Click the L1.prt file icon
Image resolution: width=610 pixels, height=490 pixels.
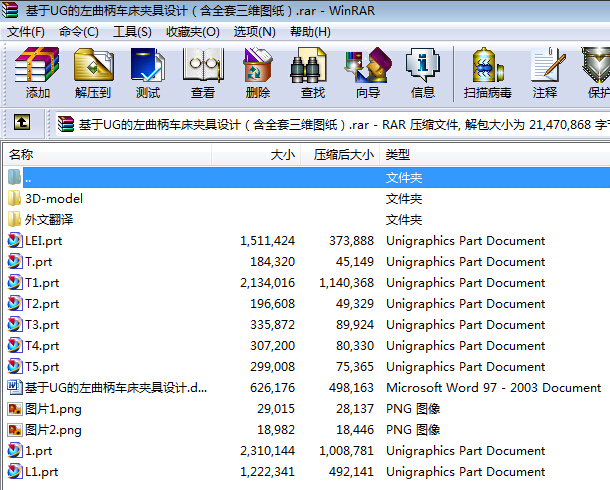[x=15, y=471]
